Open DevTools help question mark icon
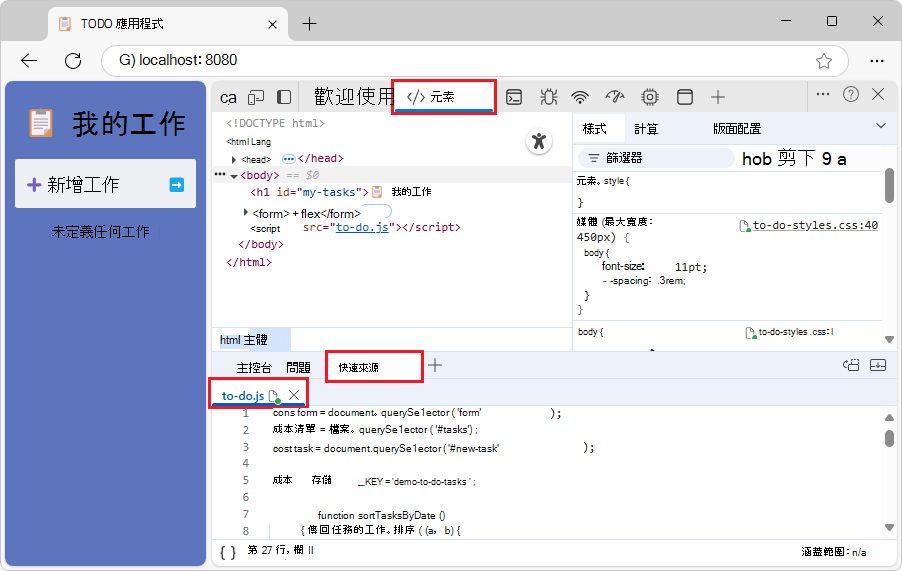 [851, 94]
